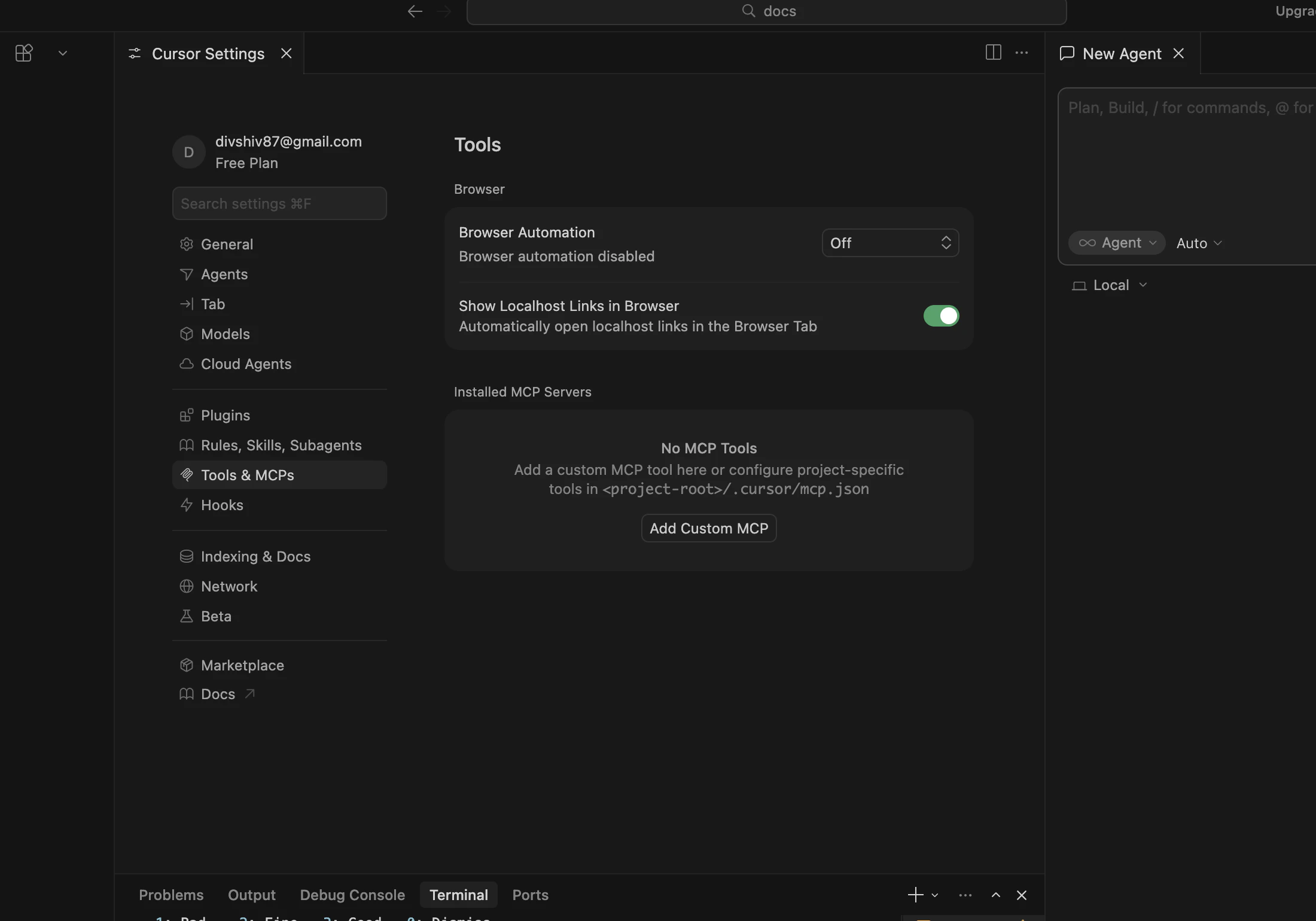Open the Agent mode dropdown
The image size is (1316, 921).
[x=1116, y=243]
